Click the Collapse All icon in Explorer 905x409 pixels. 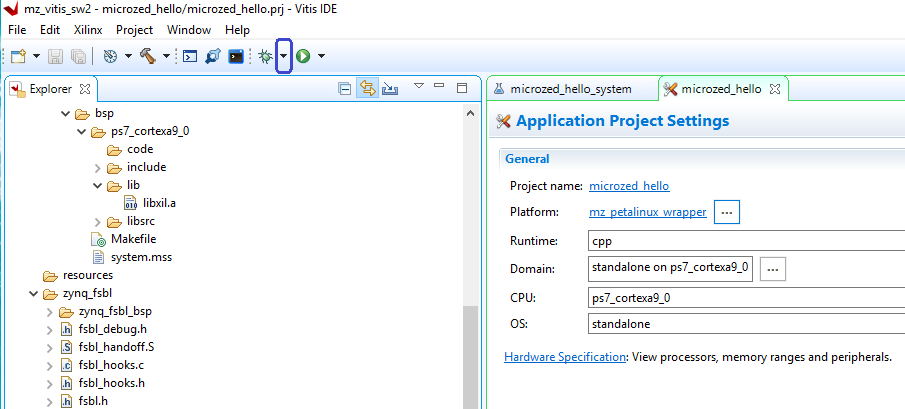(x=345, y=89)
